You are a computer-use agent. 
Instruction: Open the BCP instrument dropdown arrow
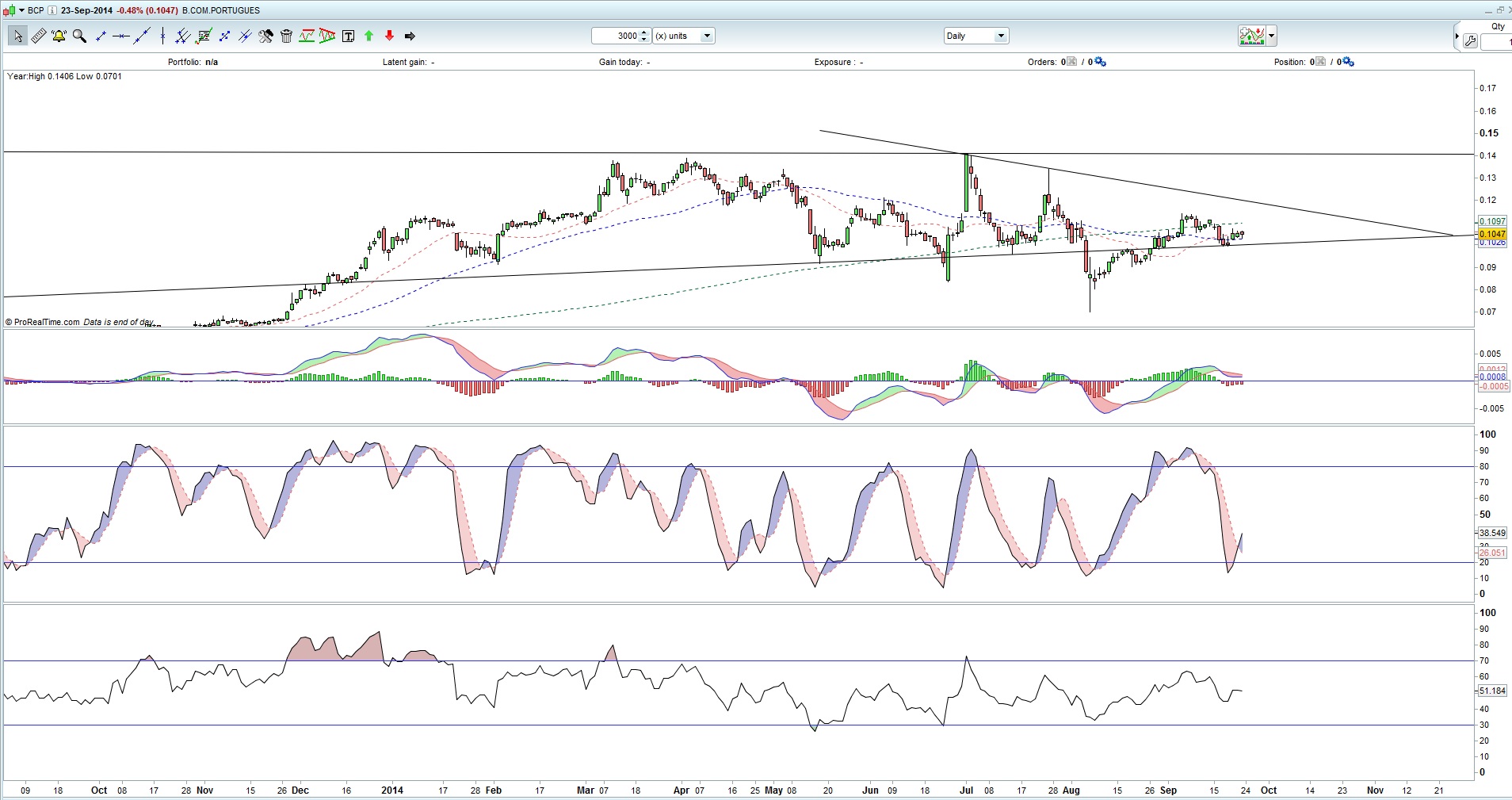pyautogui.click(x=20, y=10)
